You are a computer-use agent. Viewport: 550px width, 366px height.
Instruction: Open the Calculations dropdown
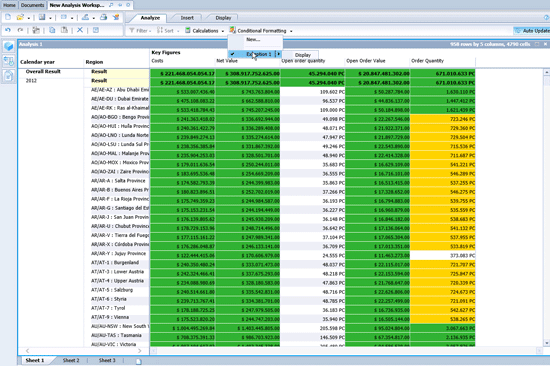pos(204,31)
